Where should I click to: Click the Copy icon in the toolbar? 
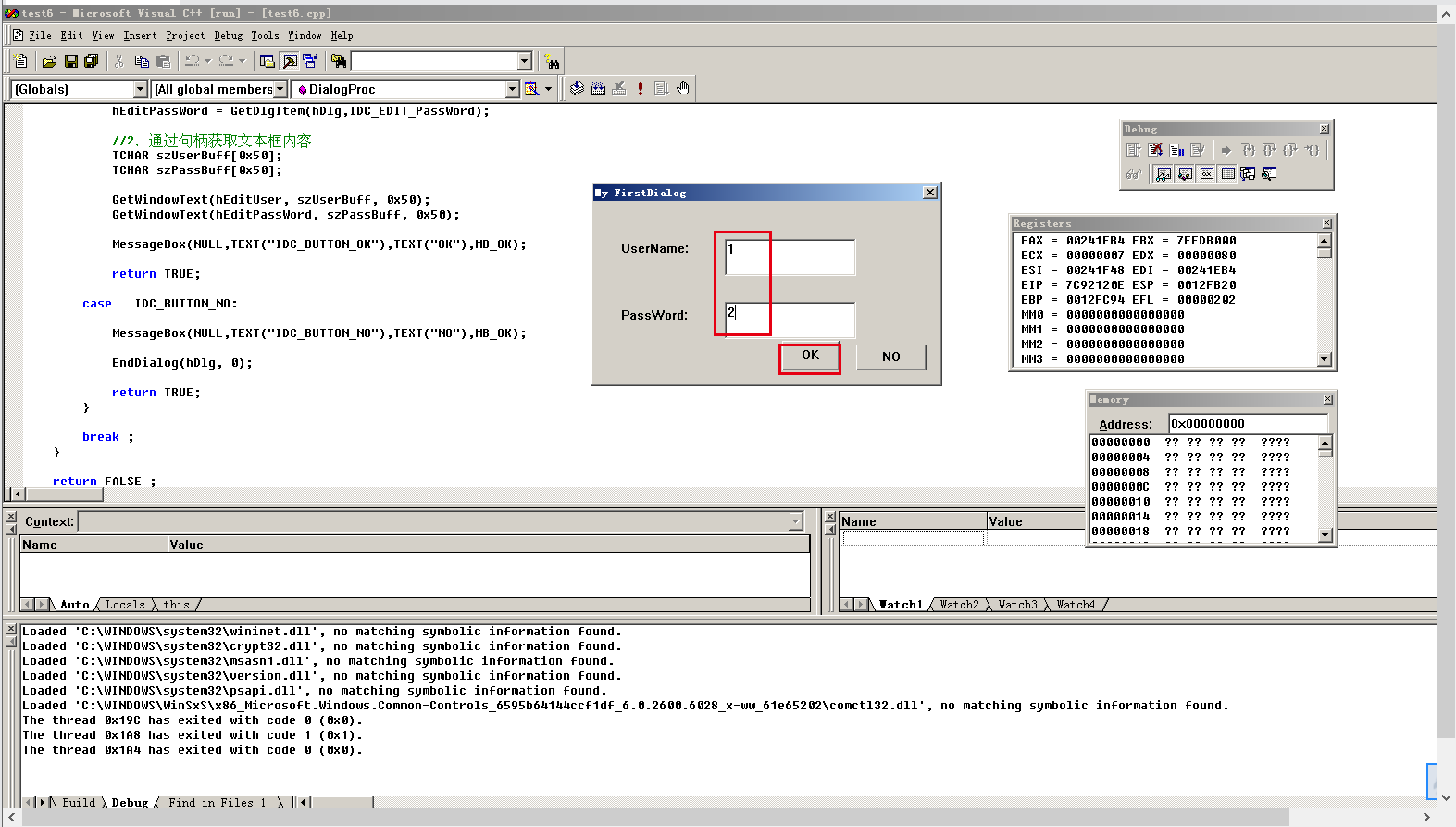(x=142, y=61)
